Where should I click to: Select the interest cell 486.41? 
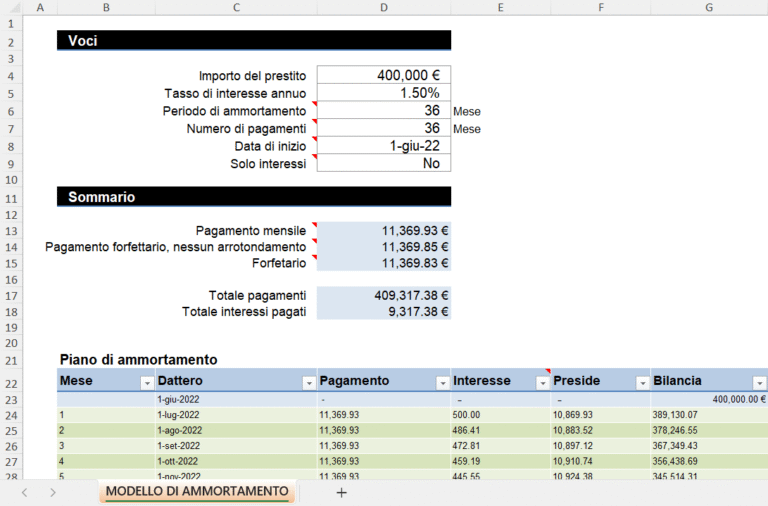pyautogui.click(x=501, y=430)
